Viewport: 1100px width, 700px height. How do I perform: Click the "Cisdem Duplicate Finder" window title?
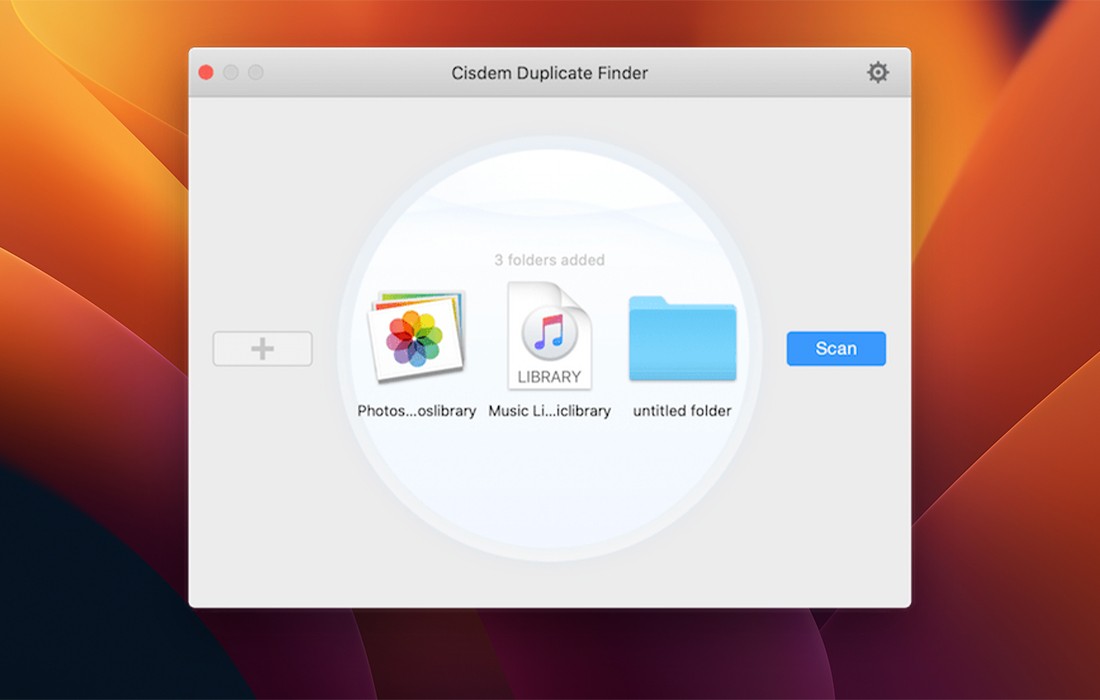tap(549, 73)
